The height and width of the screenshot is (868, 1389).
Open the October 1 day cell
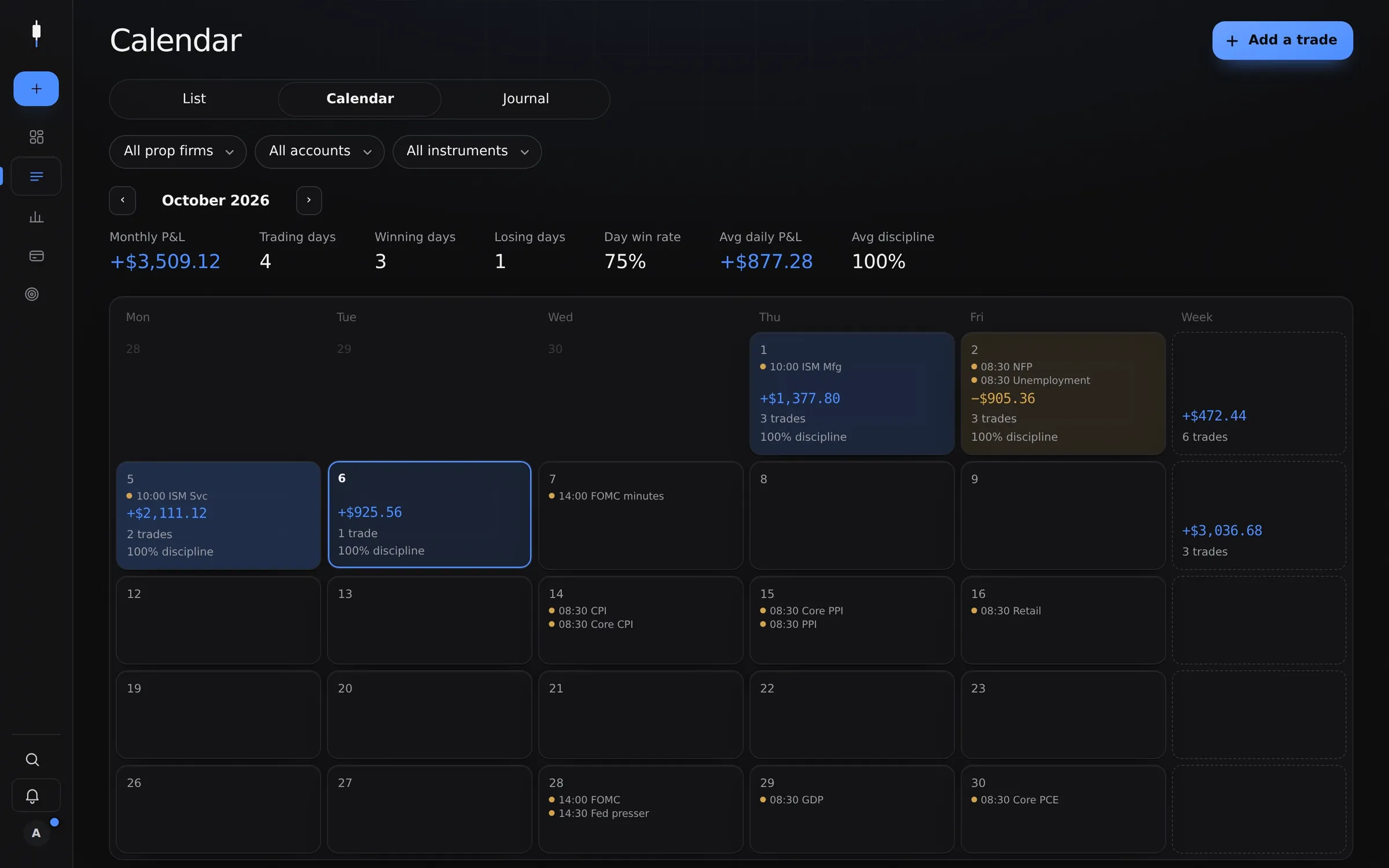[852, 393]
